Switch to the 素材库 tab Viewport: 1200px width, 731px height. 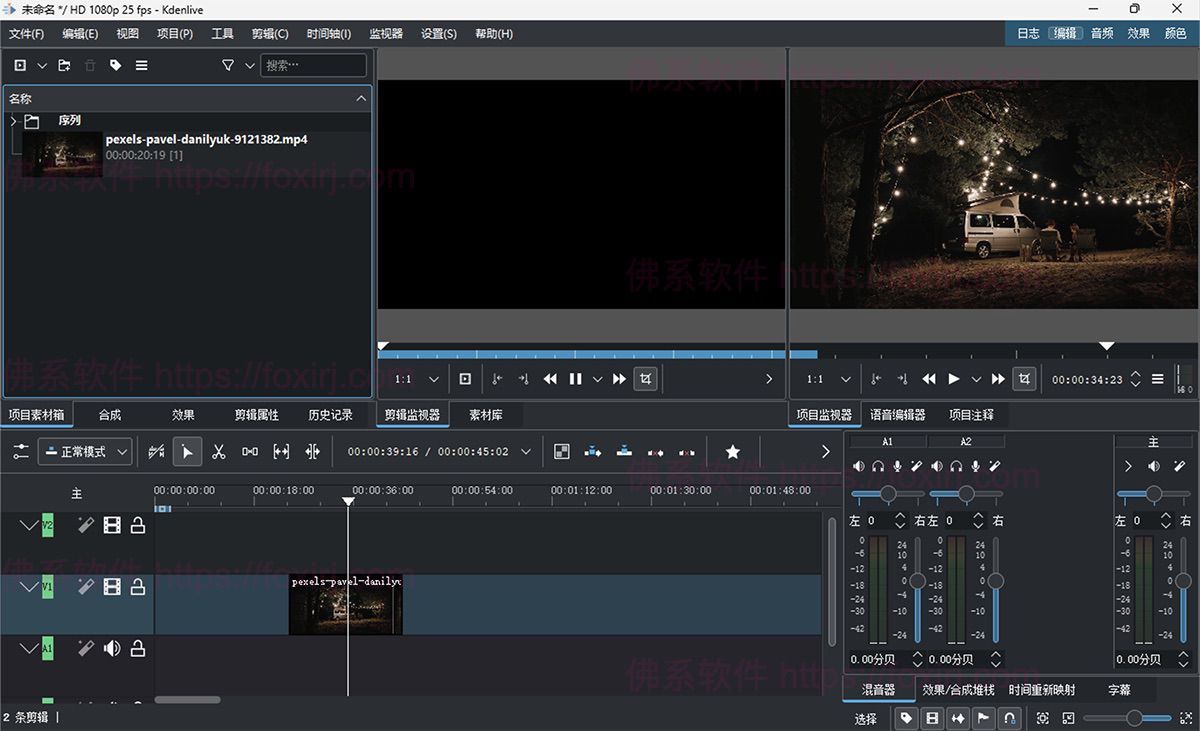point(486,415)
